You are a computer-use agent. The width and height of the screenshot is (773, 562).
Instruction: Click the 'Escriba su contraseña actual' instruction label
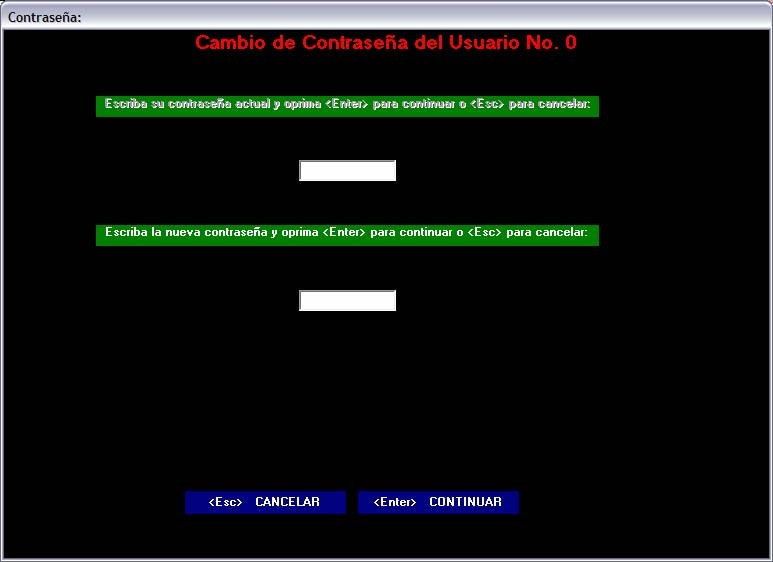[348, 106]
